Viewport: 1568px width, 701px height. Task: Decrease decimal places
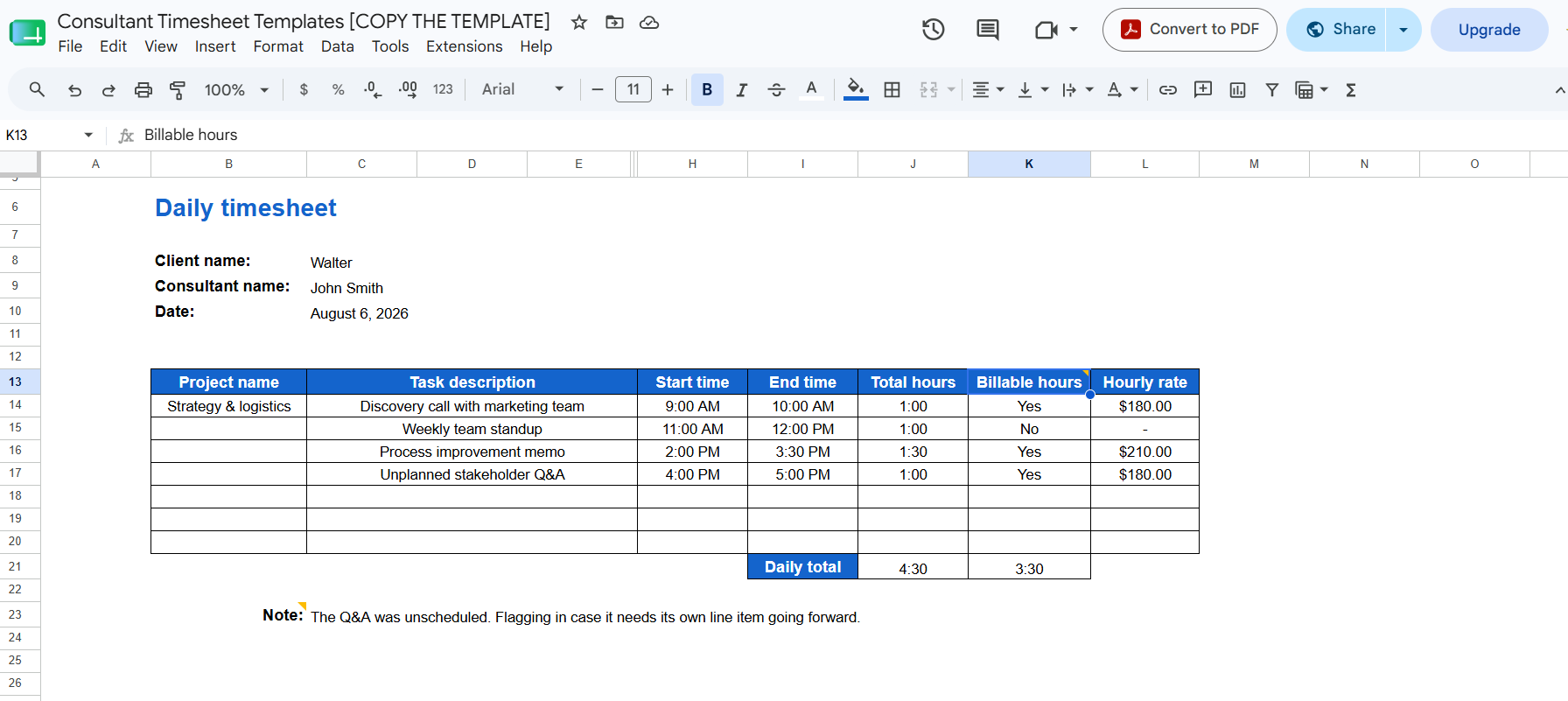[373, 89]
